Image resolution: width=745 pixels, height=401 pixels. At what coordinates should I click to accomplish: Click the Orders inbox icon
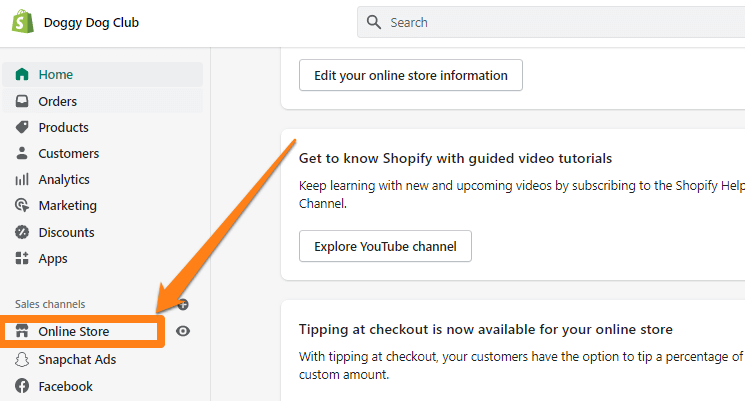(x=22, y=101)
